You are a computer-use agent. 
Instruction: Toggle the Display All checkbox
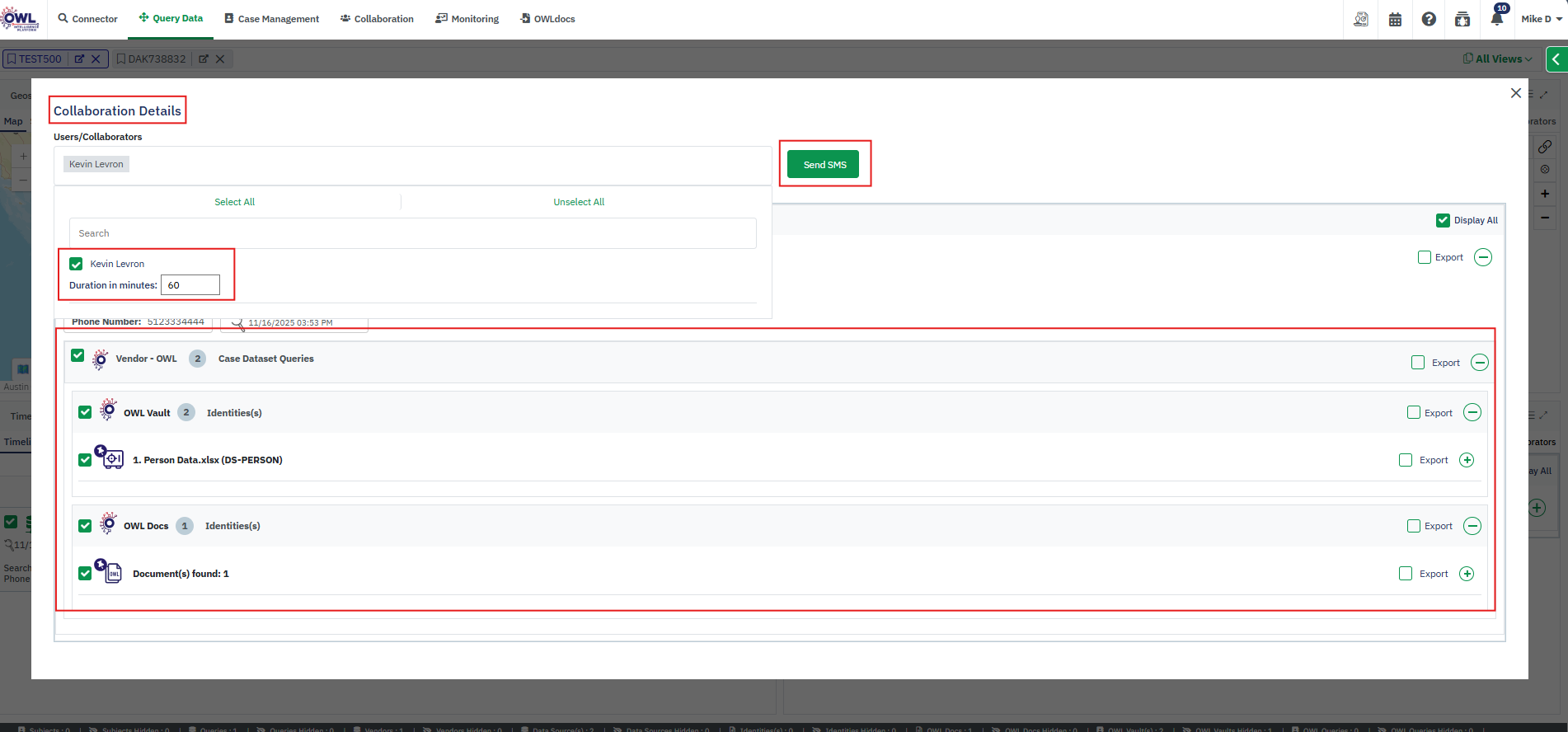[x=1443, y=220]
